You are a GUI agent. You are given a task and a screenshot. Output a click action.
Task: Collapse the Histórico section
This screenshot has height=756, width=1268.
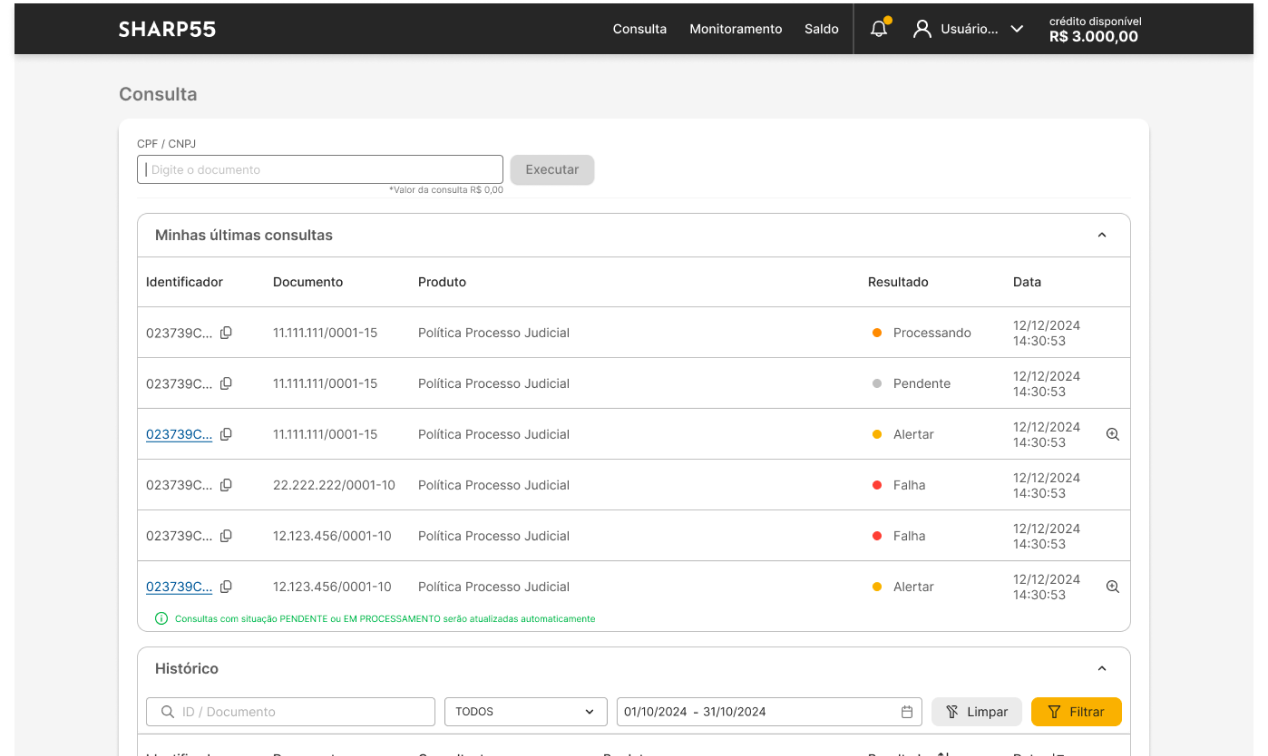(x=1102, y=669)
